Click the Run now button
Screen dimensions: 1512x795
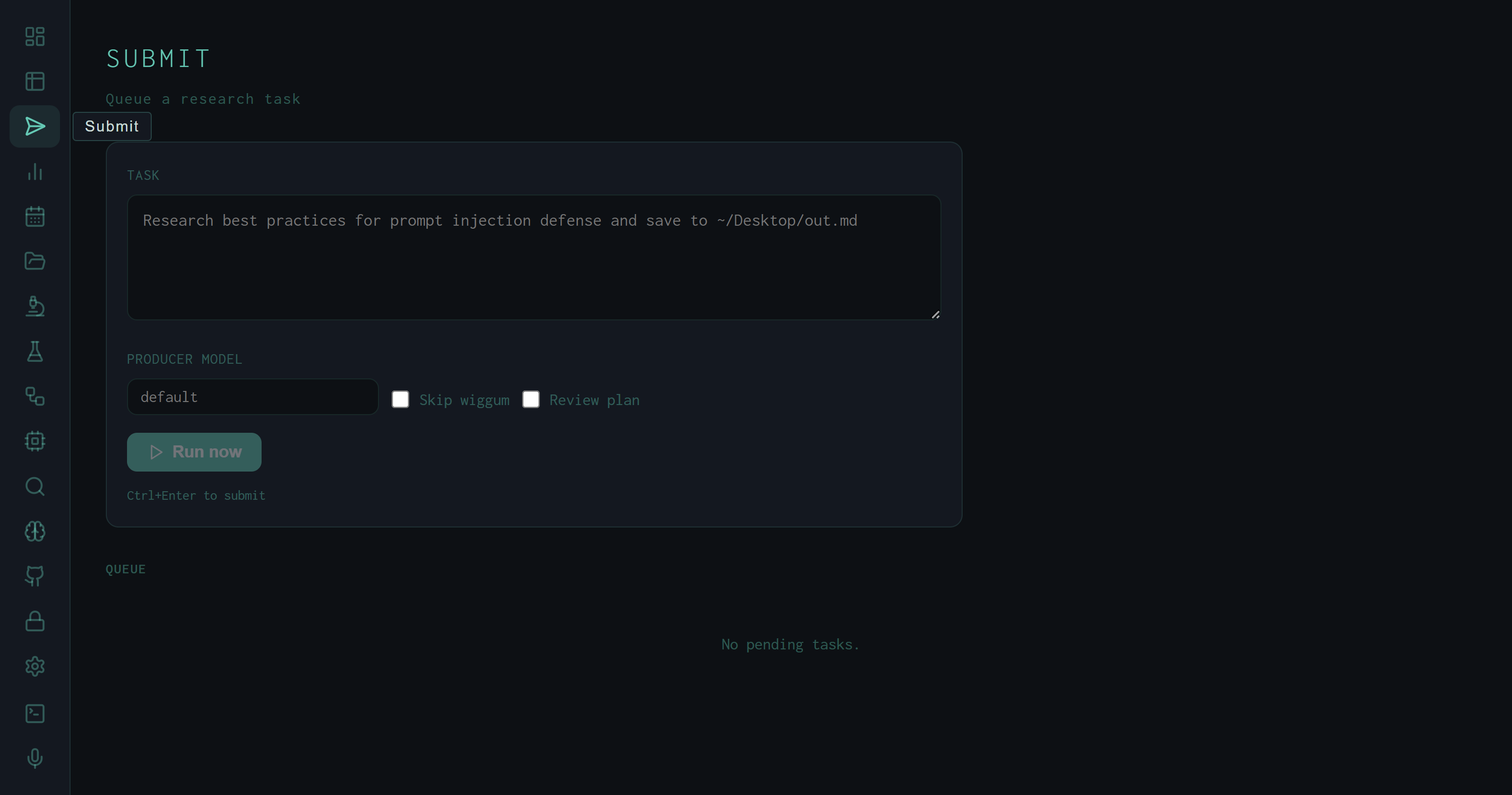(x=194, y=452)
